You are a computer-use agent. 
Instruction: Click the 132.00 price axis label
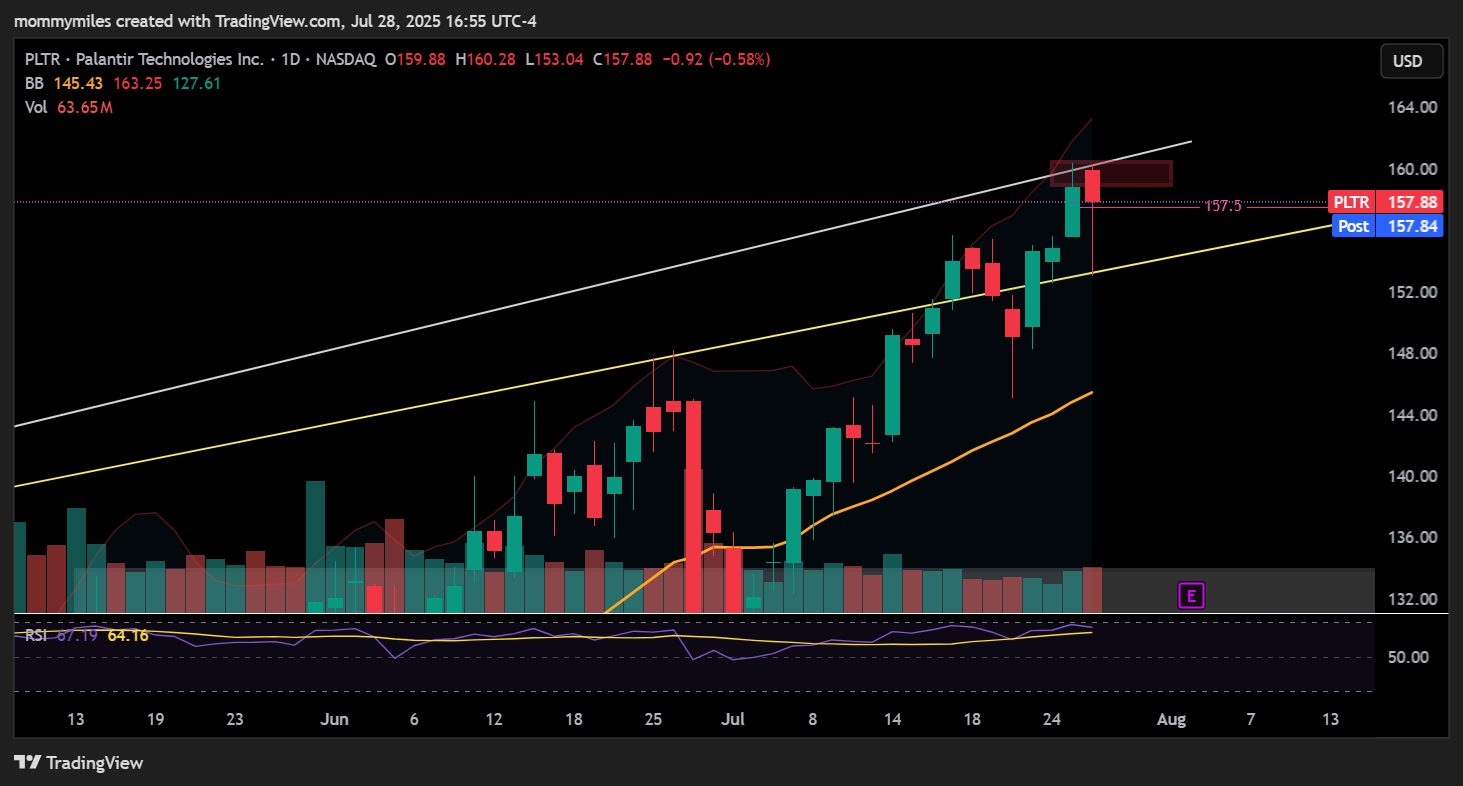tap(1412, 599)
